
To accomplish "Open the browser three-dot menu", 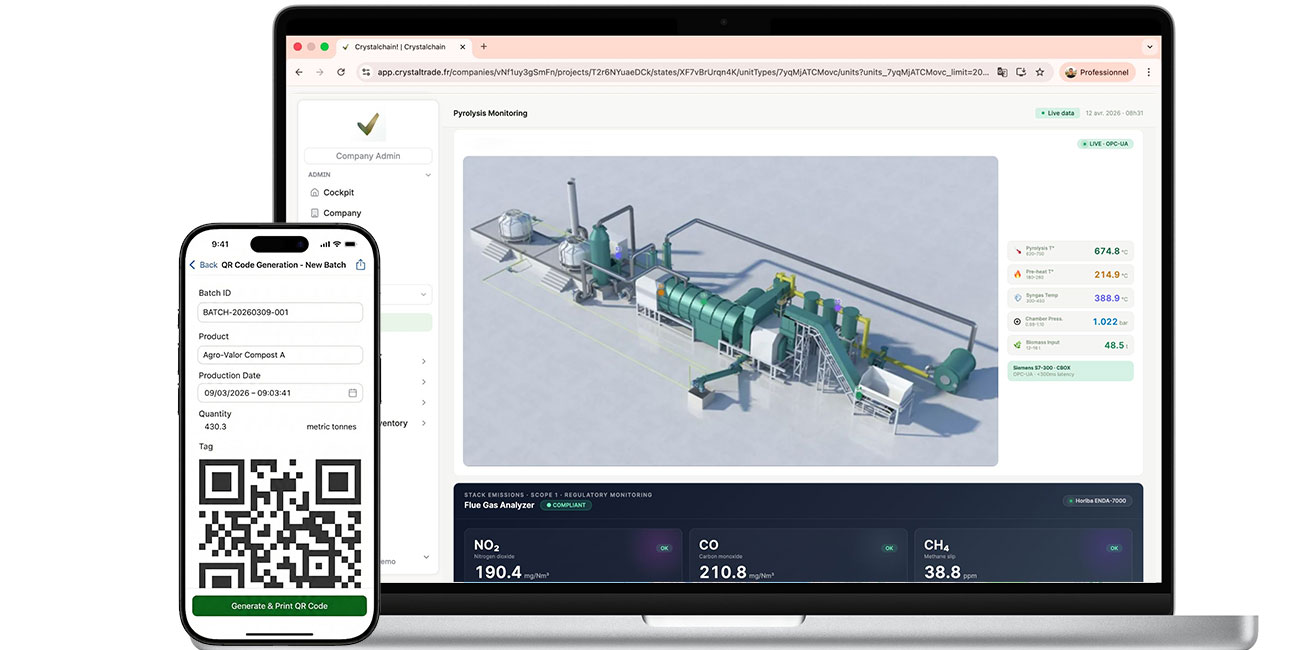I will coord(1148,72).
